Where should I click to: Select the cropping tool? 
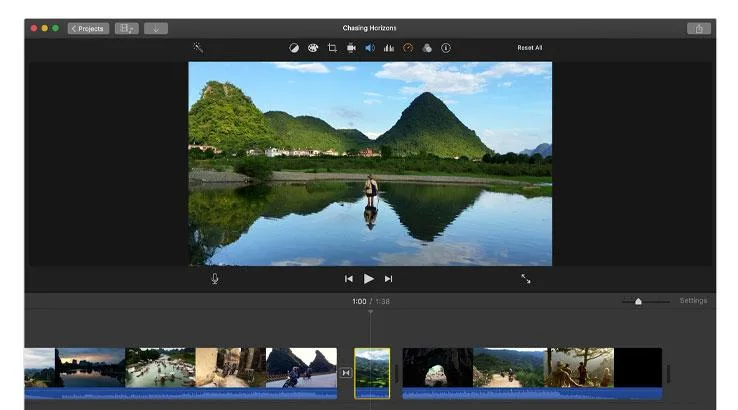tap(332, 47)
